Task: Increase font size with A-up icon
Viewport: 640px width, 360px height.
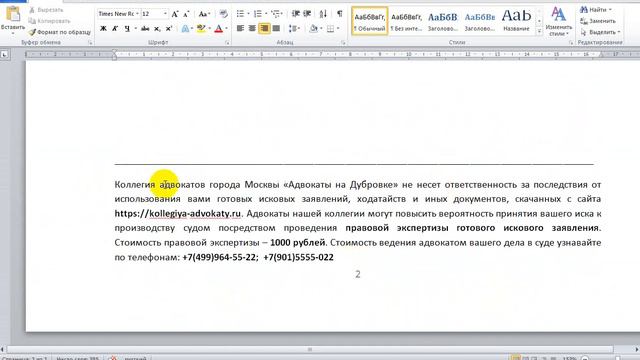Action: pos(175,14)
